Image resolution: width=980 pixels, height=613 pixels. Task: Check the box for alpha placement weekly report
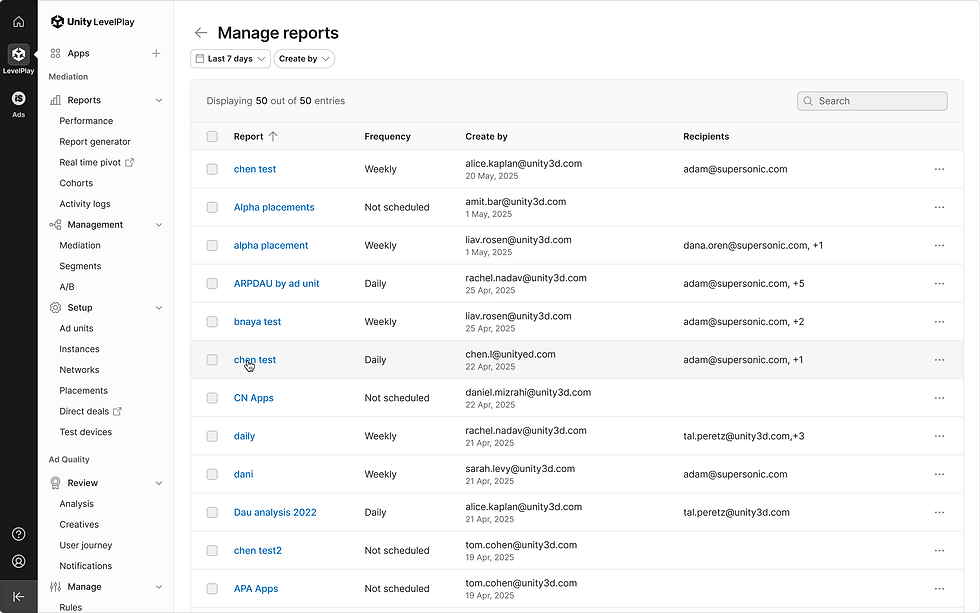212,246
